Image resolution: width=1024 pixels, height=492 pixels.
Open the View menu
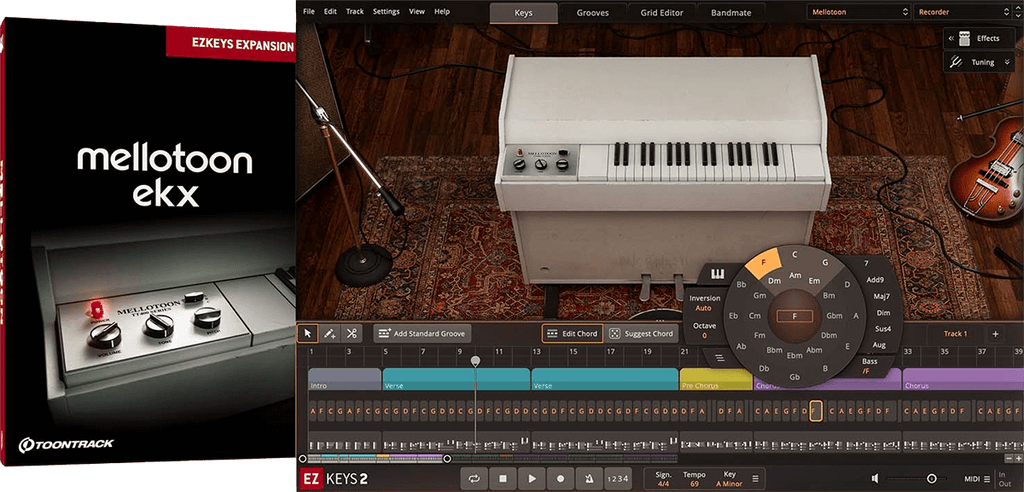pyautogui.click(x=417, y=12)
